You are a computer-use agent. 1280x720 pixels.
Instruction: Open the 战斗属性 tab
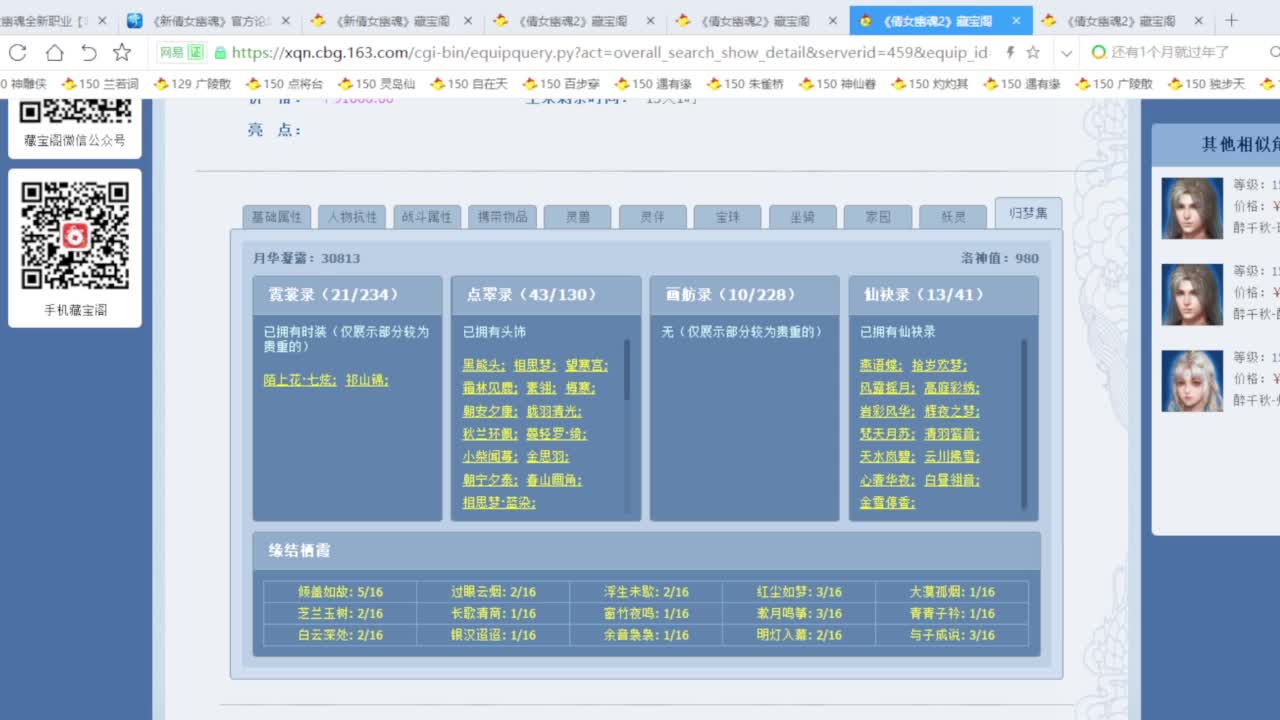[x=427, y=217]
